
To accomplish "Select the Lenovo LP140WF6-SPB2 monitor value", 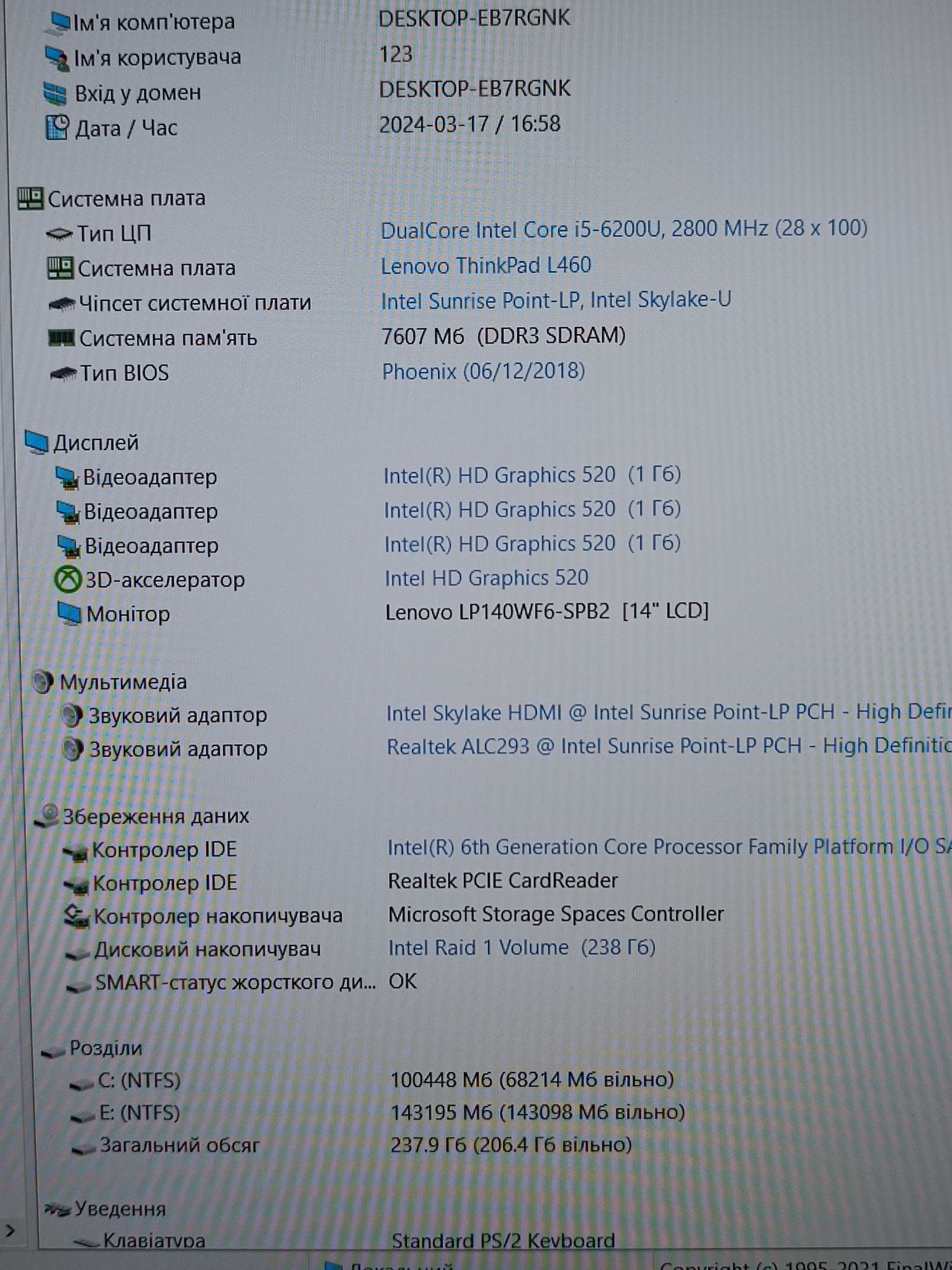I will click(546, 612).
